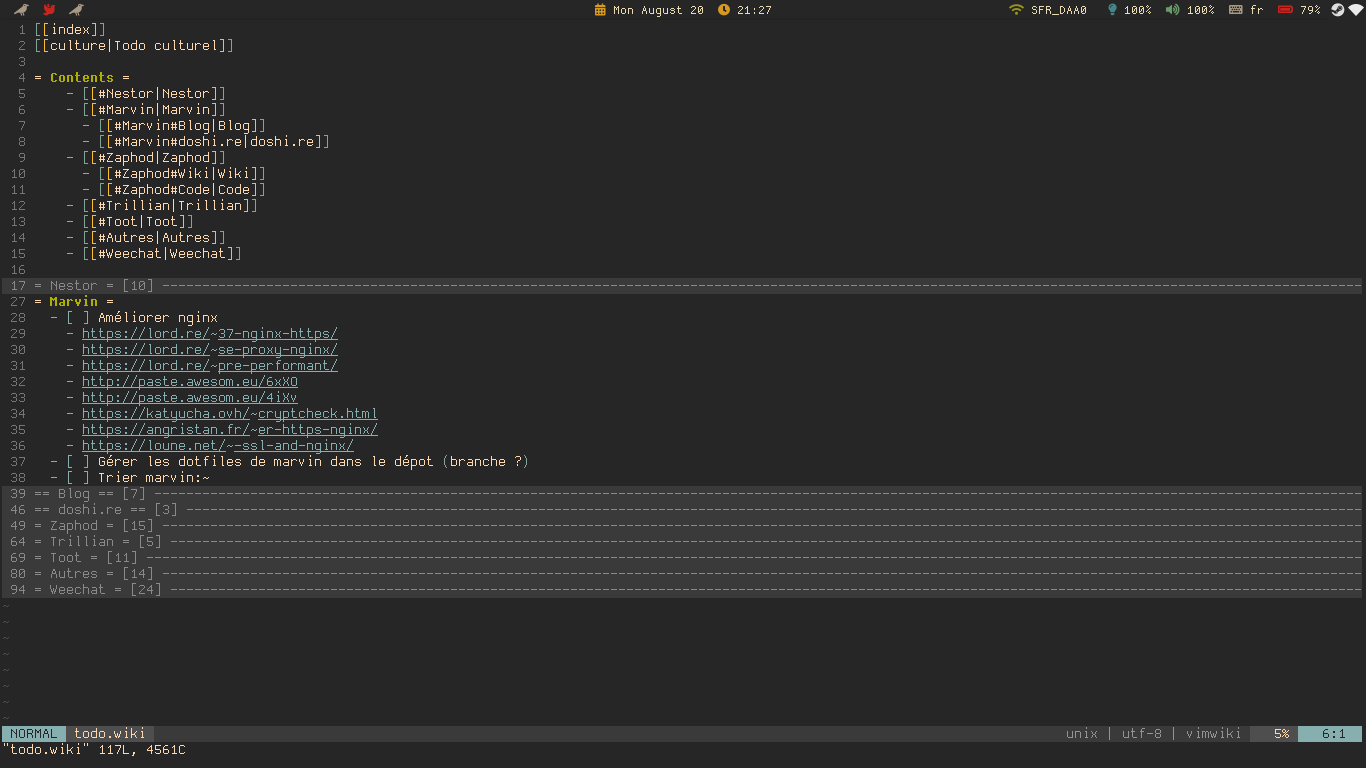The width and height of the screenshot is (1366, 768).
Task: Click the red battery icon showing 79%
Action: [x=1285, y=9]
